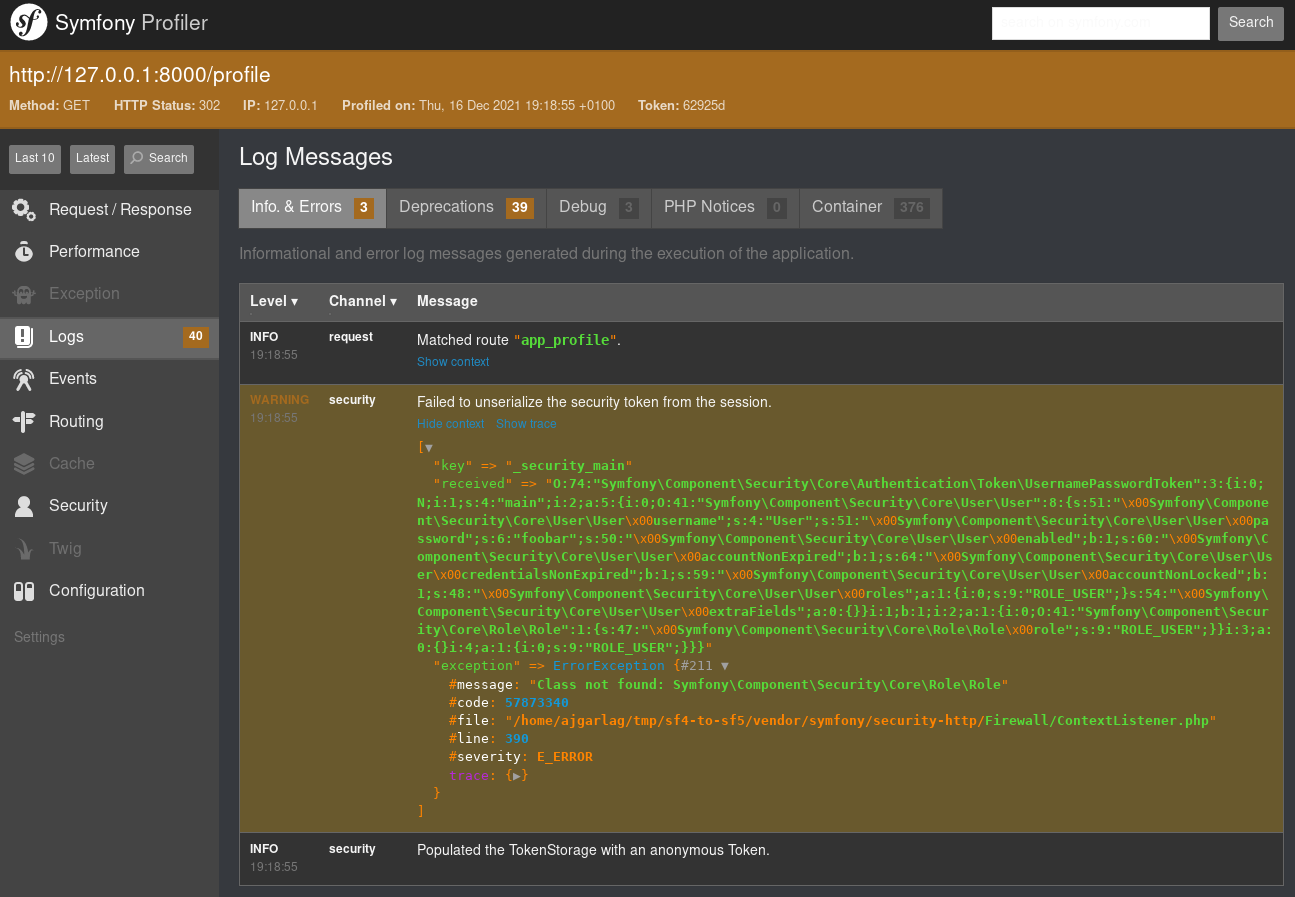Show context for app_profile route message

[453, 362]
